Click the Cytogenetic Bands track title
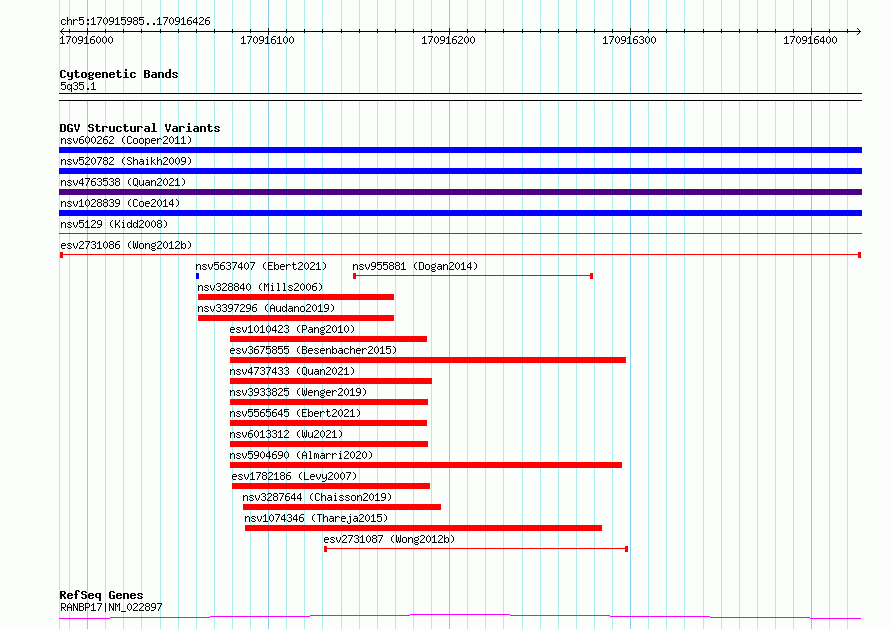 [x=119, y=74]
